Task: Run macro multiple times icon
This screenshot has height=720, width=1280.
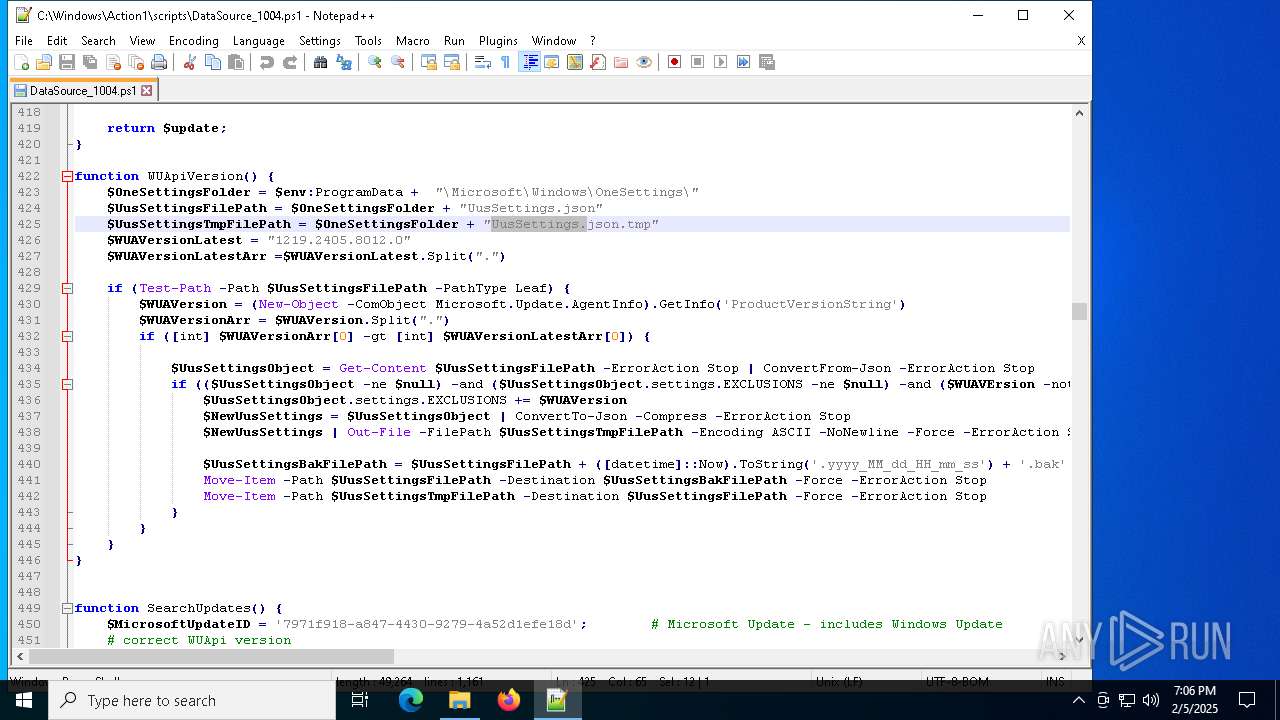Action: 744,62
